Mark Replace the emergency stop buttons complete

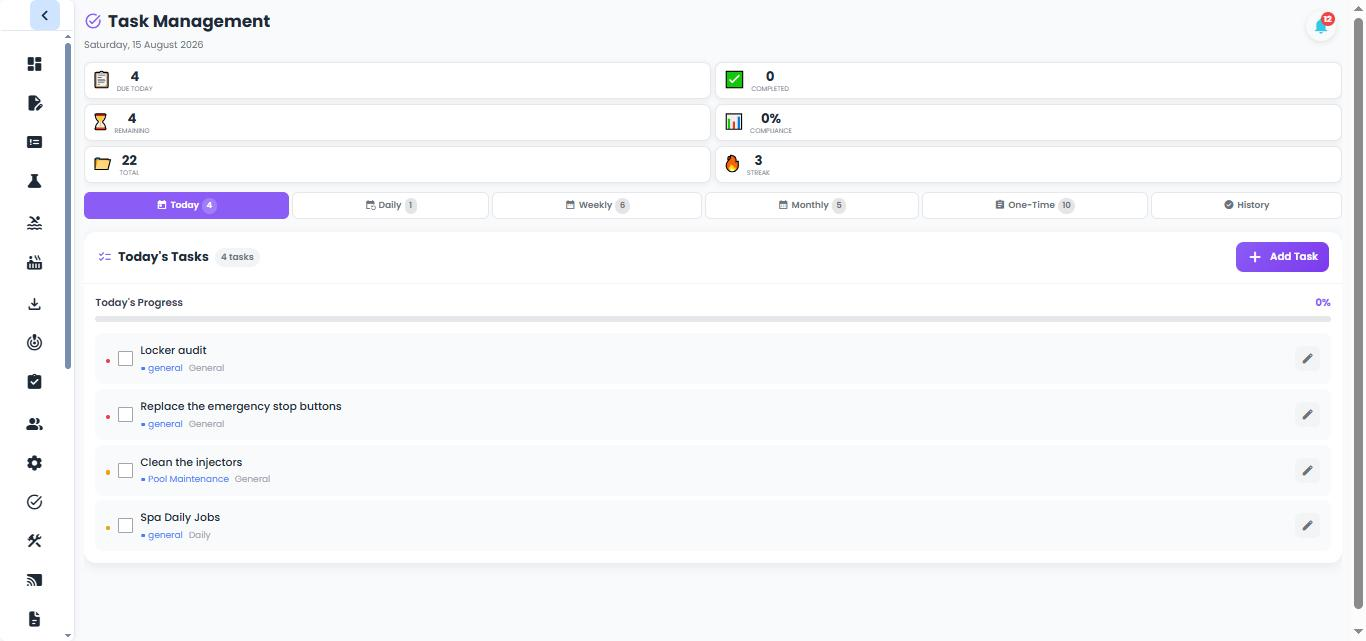coord(125,414)
